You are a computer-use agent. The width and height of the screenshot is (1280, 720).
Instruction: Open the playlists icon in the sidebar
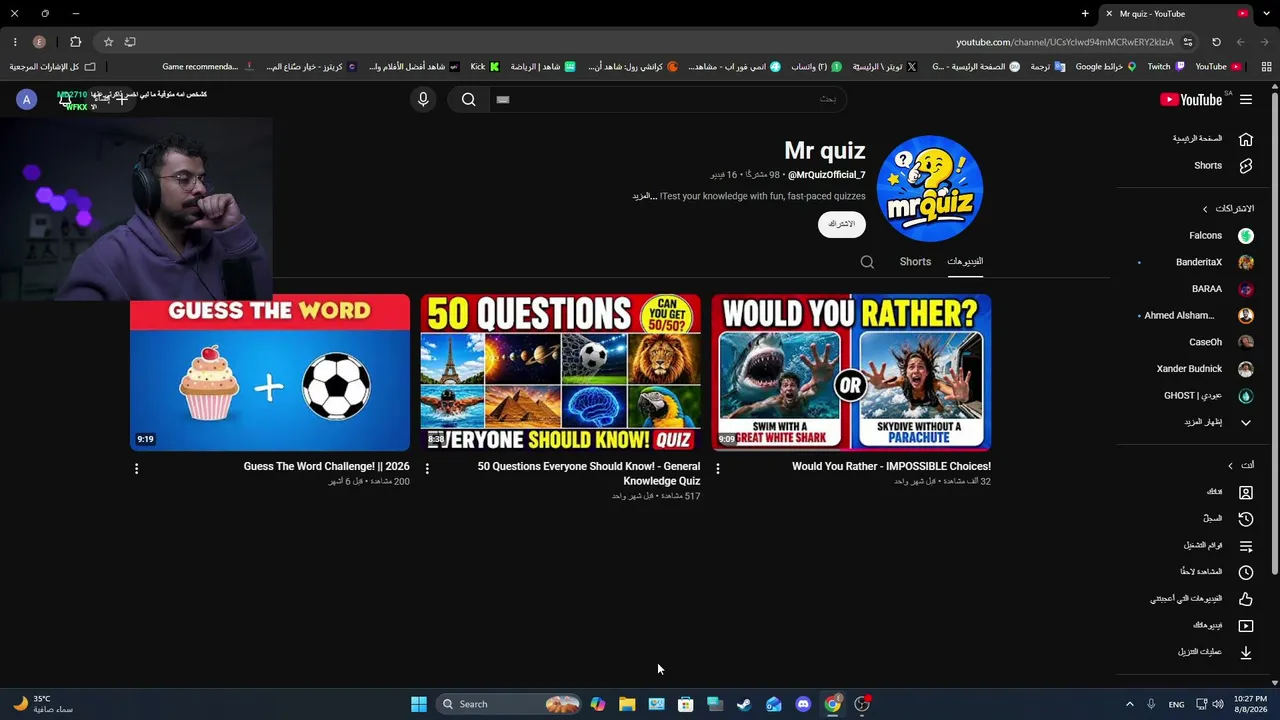1246,546
